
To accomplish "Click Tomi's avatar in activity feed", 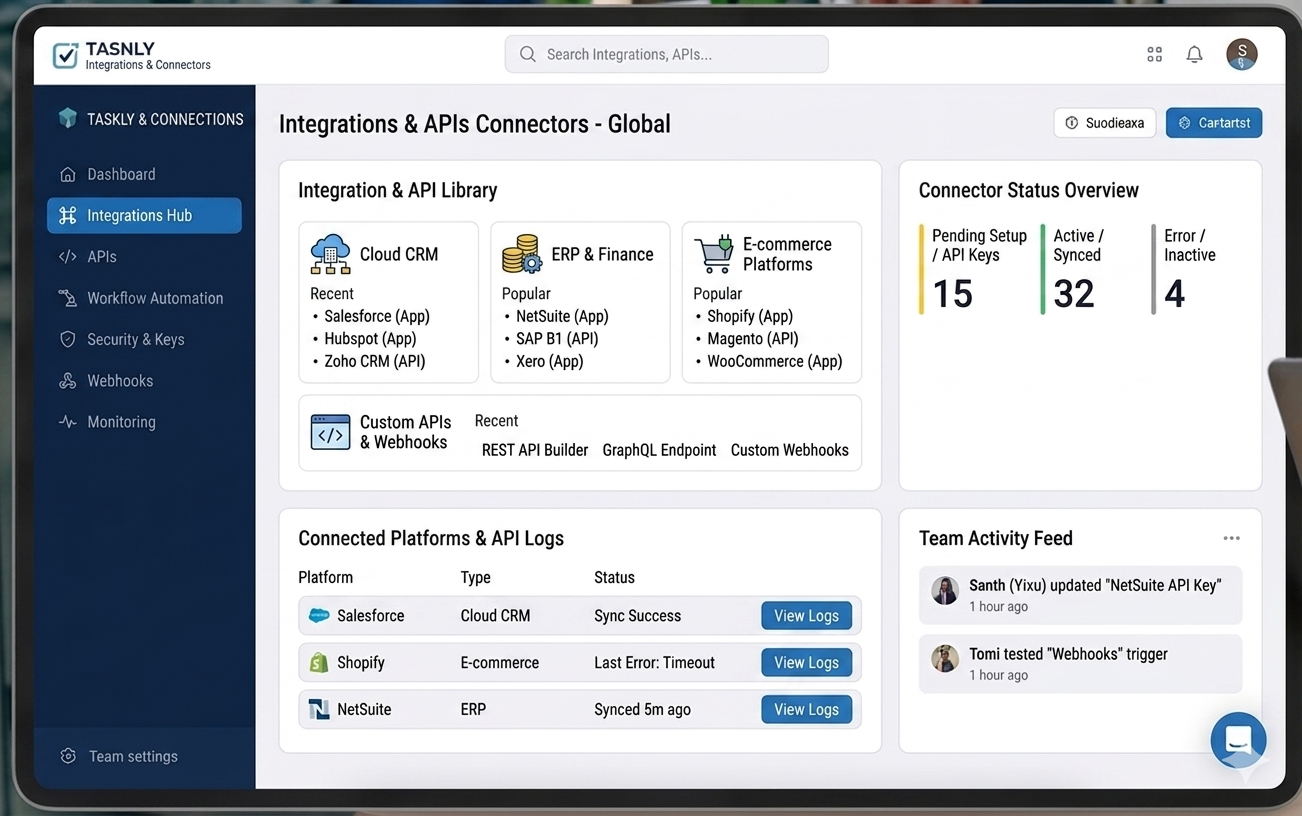I will [x=945, y=658].
